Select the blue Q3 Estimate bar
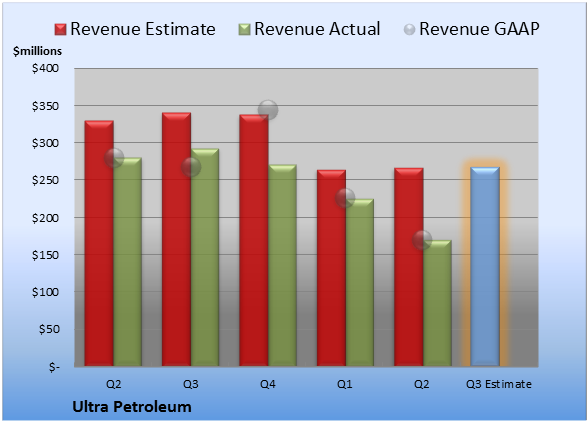Image resolution: width=588 pixels, height=422 pixels. (485, 266)
